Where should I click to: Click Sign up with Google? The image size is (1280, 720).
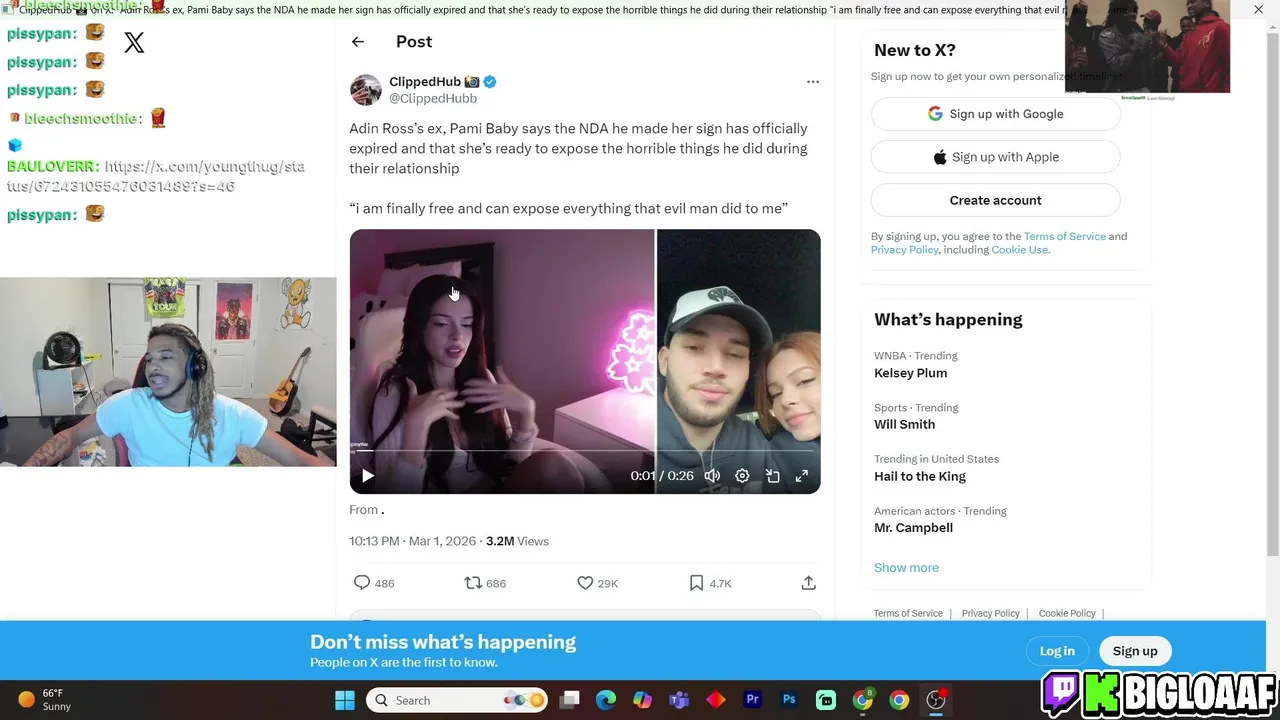click(995, 114)
